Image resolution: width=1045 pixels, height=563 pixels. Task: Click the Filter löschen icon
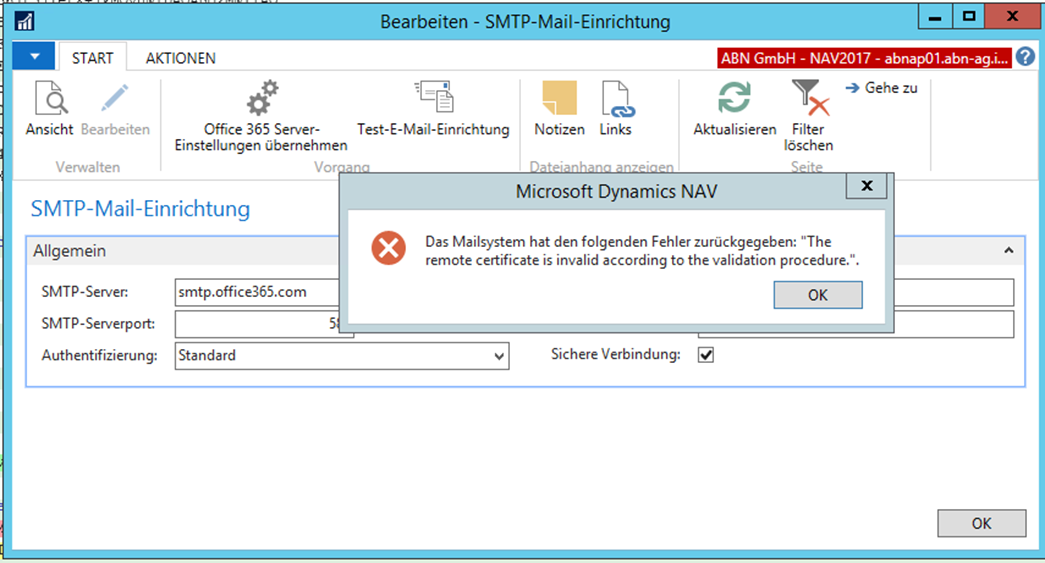[809, 97]
